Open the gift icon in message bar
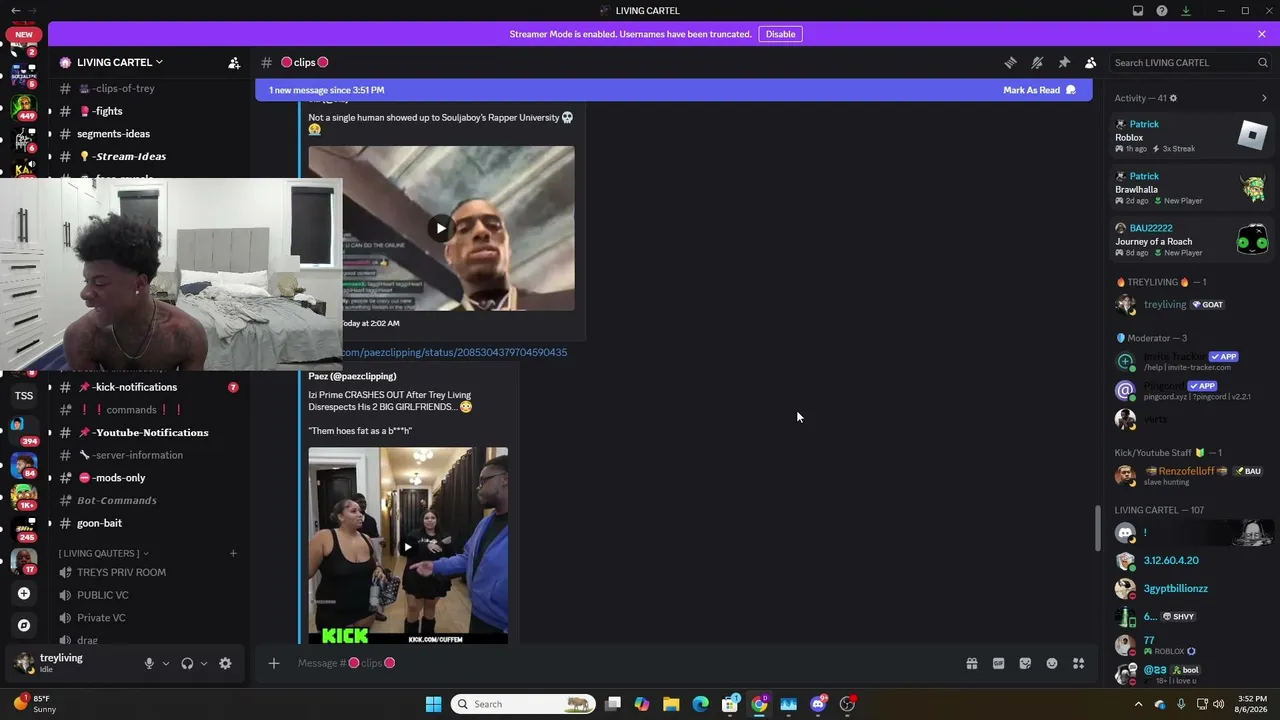This screenshot has height=720, width=1280. [x=972, y=663]
